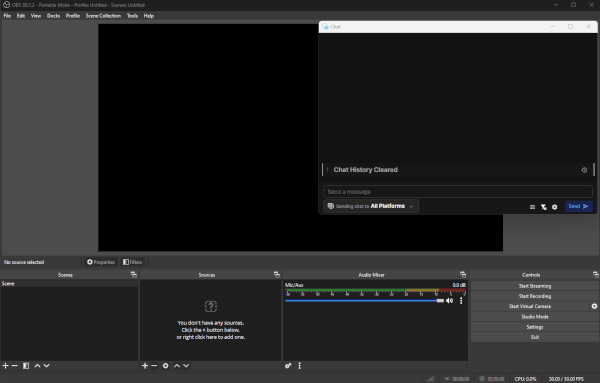
Task: Open advanced audio properties gears icon
Action: 288,366
